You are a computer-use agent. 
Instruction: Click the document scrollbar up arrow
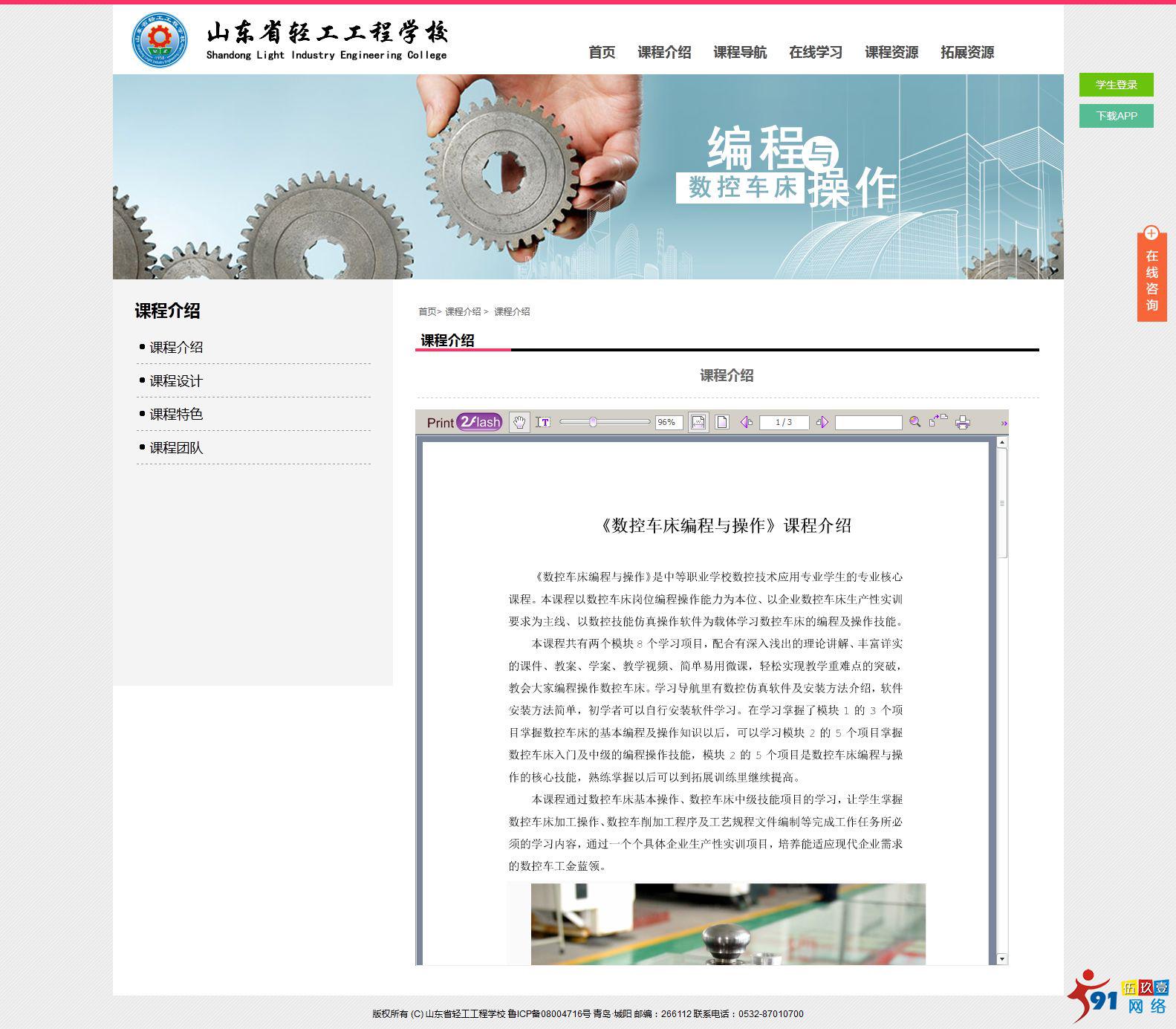click(1001, 442)
